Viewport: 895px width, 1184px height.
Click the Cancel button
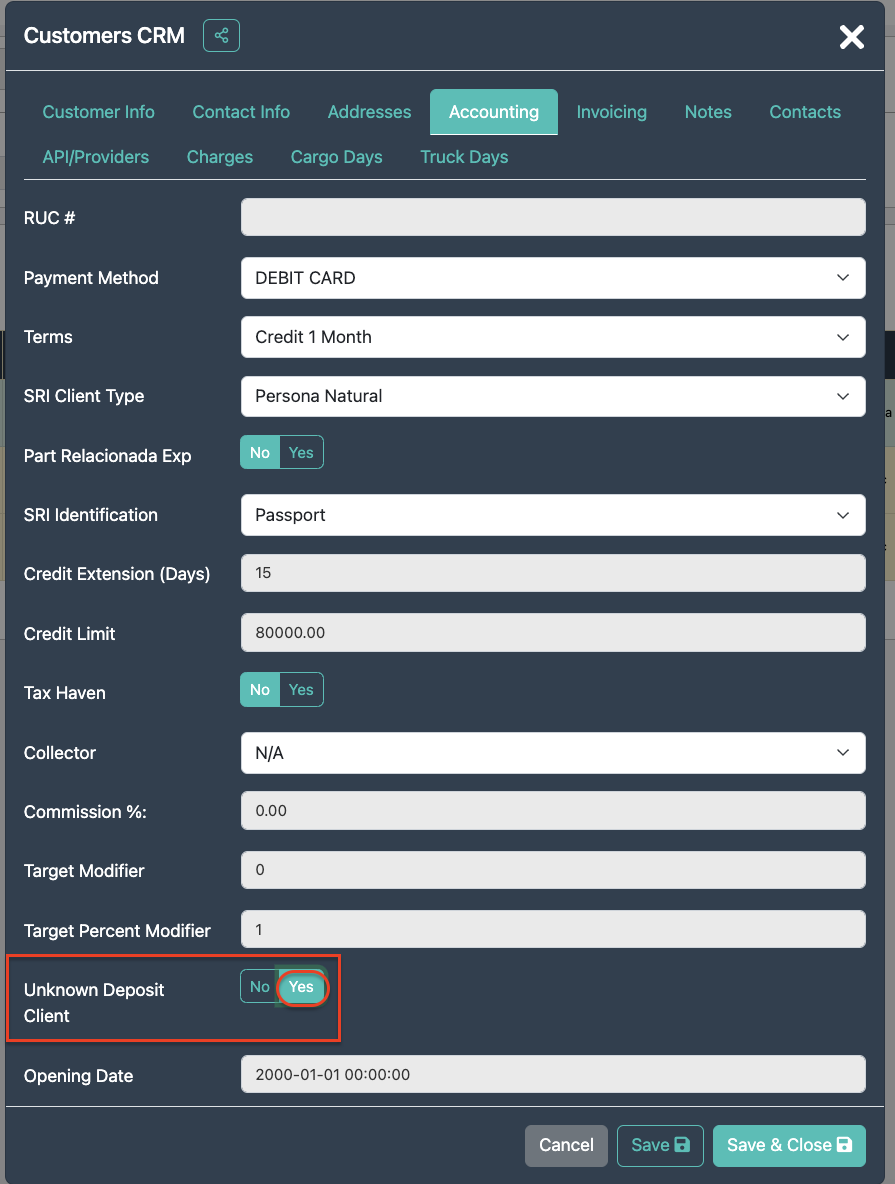click(x=566, y=1145)
